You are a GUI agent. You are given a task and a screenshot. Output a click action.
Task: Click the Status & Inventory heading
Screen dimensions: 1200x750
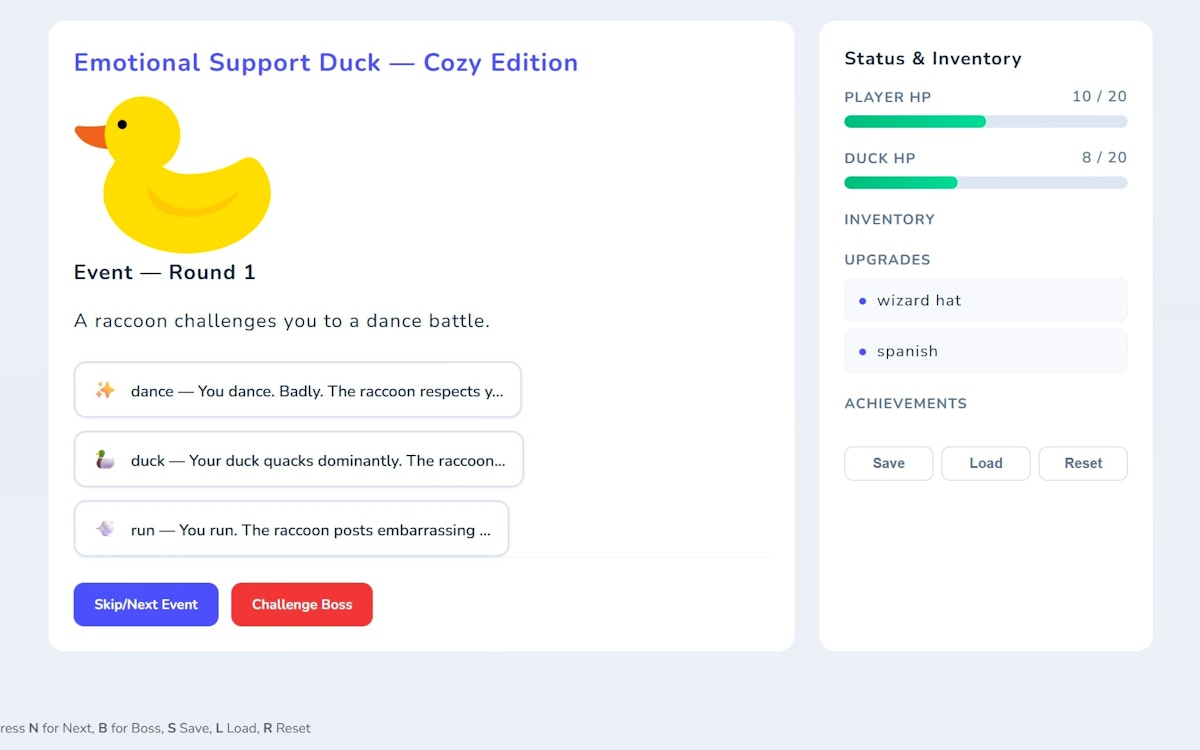933,58
